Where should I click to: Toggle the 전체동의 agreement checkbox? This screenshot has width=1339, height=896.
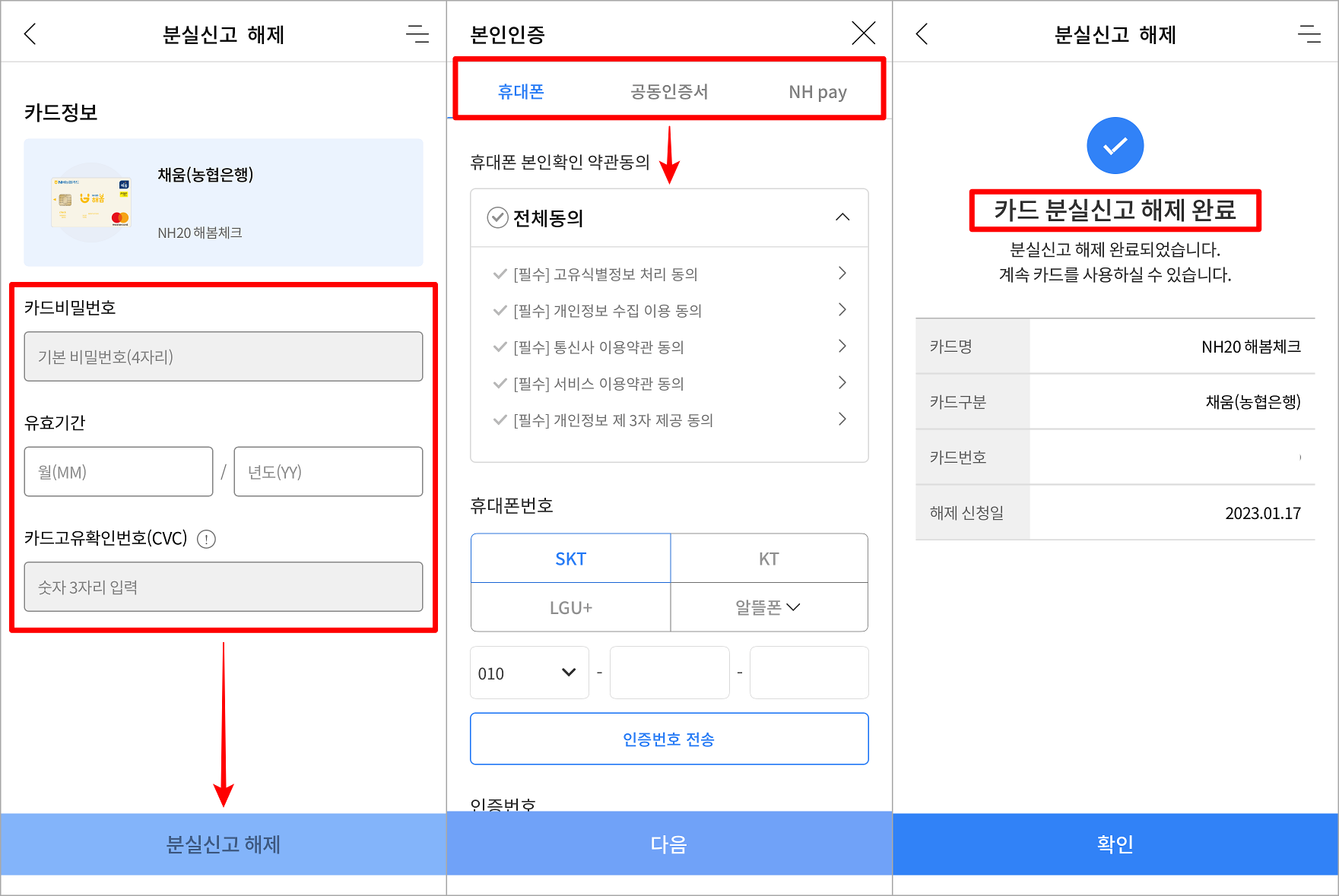(498, 217)
